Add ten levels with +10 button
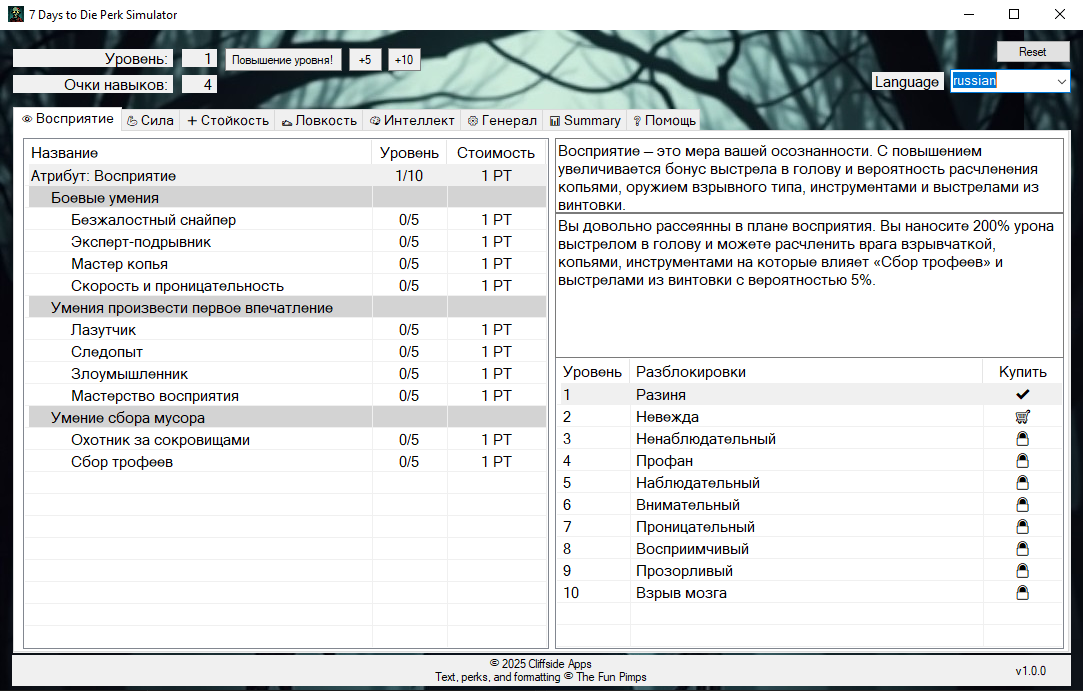Image resolution: width=1083 pixels, height=691 pixels. pyautogui.click(x=404, y=59)
